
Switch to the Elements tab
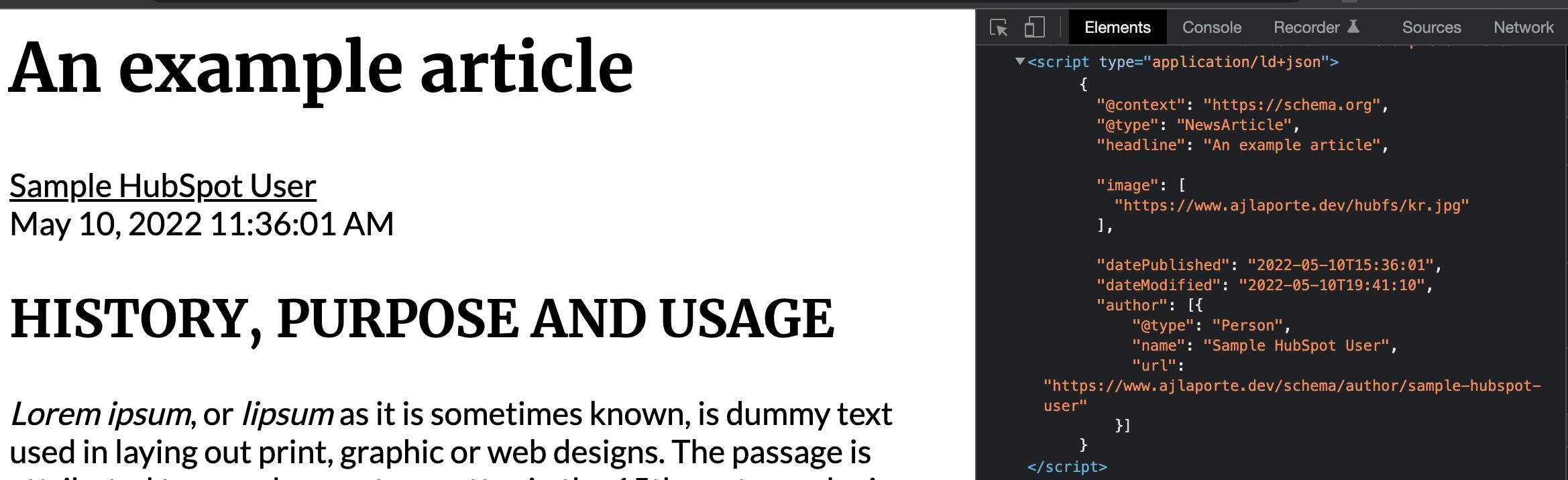pos(1117,27)
